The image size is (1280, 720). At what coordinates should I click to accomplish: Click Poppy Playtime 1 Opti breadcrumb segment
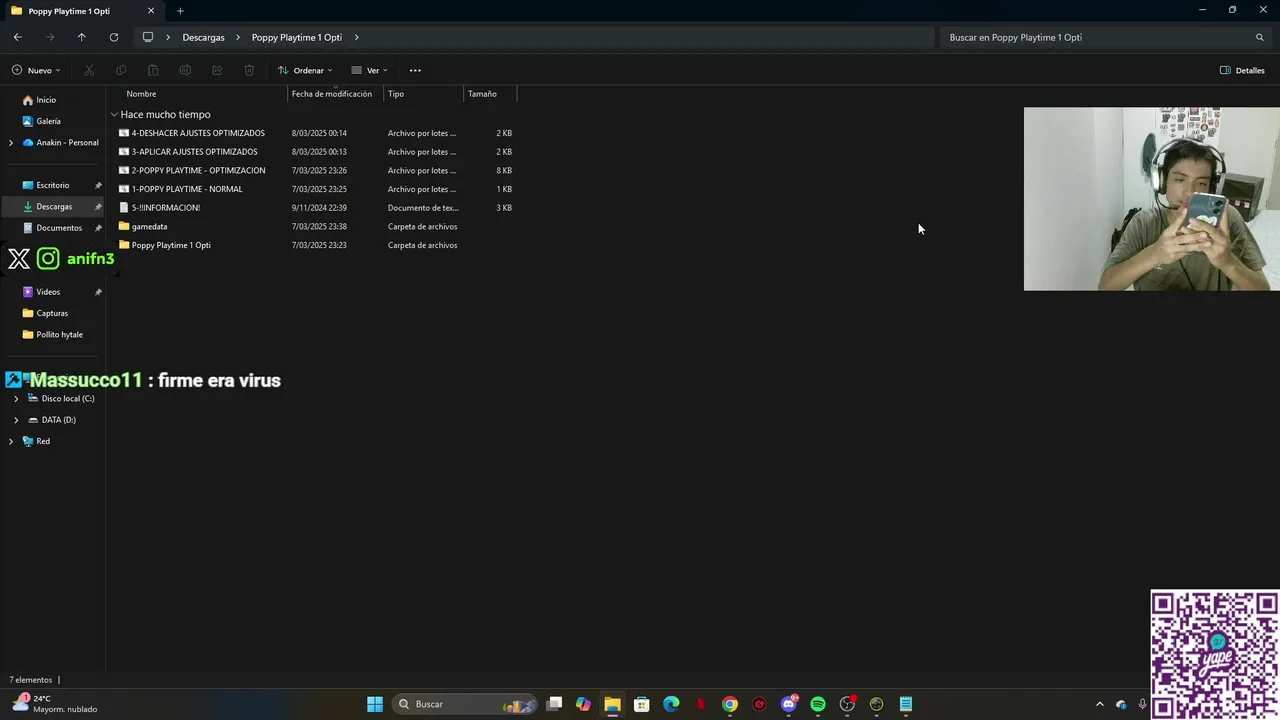coord(296,37)
